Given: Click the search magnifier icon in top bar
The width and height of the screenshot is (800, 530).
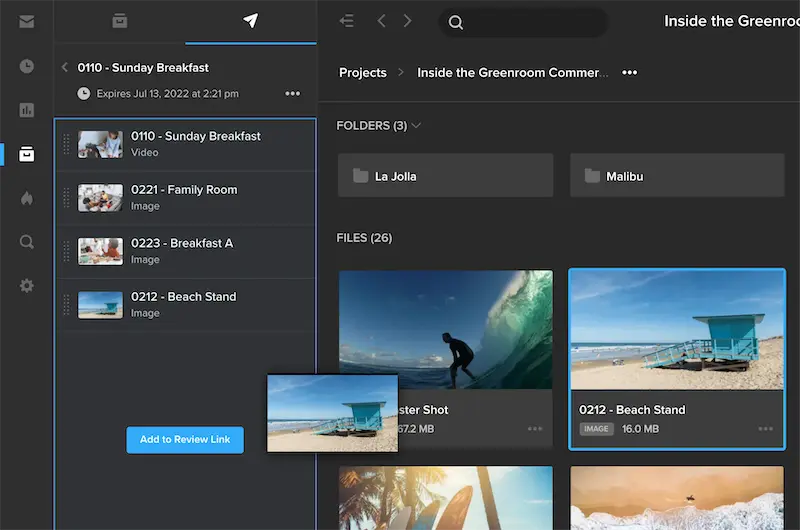Looking at the screenshot, I should point(456,22).
